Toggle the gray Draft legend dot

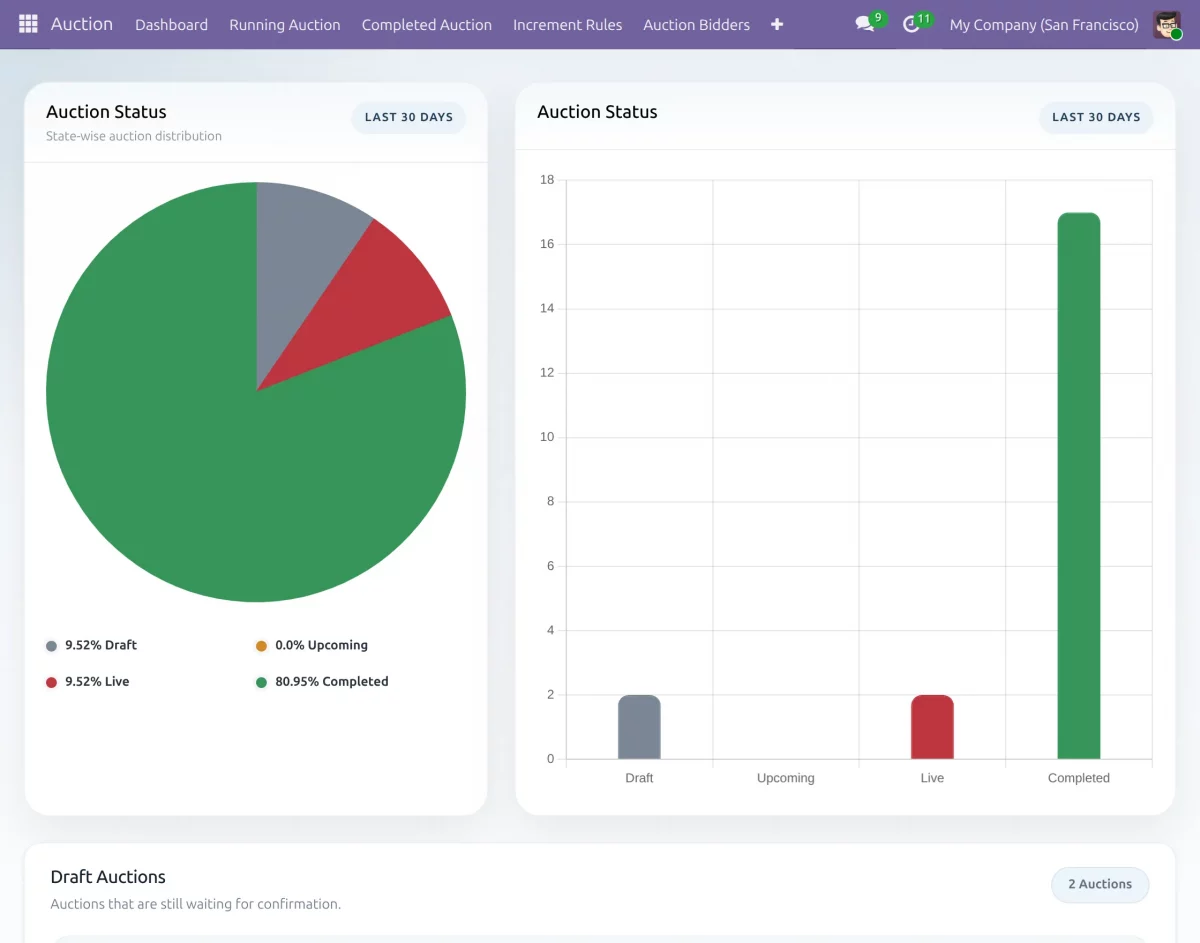52,646
